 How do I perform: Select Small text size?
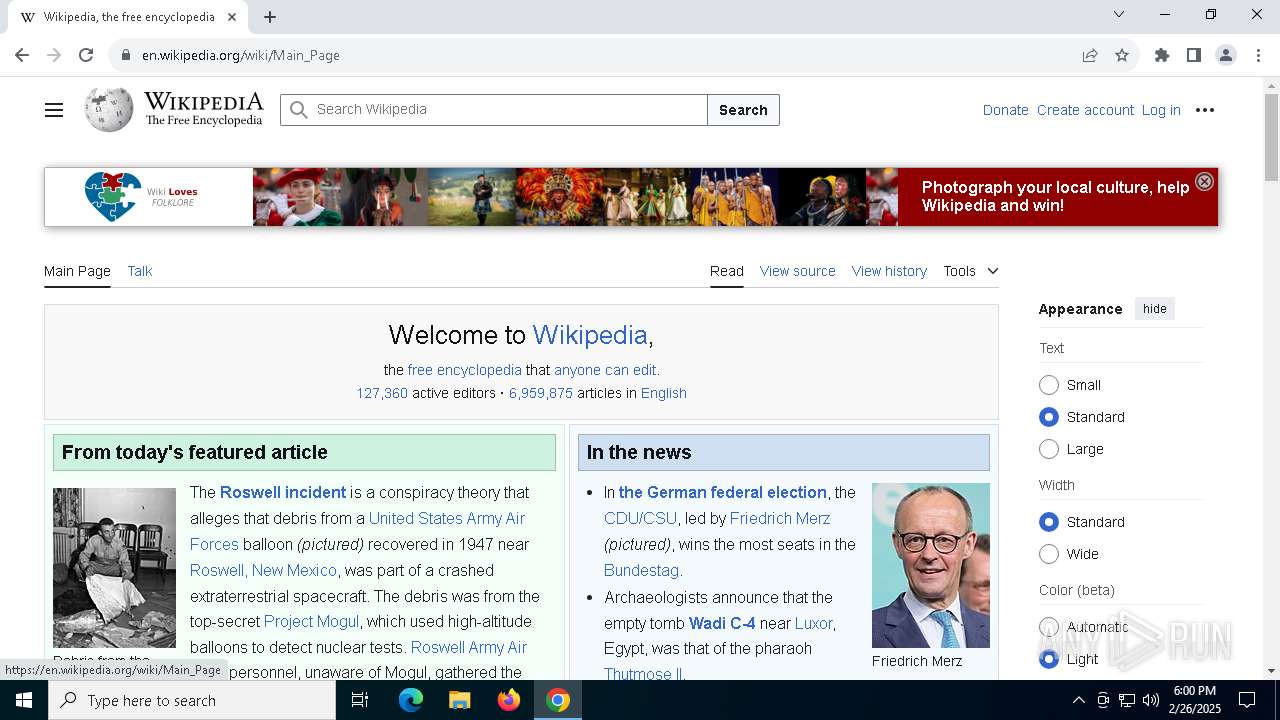point(1049,385)
